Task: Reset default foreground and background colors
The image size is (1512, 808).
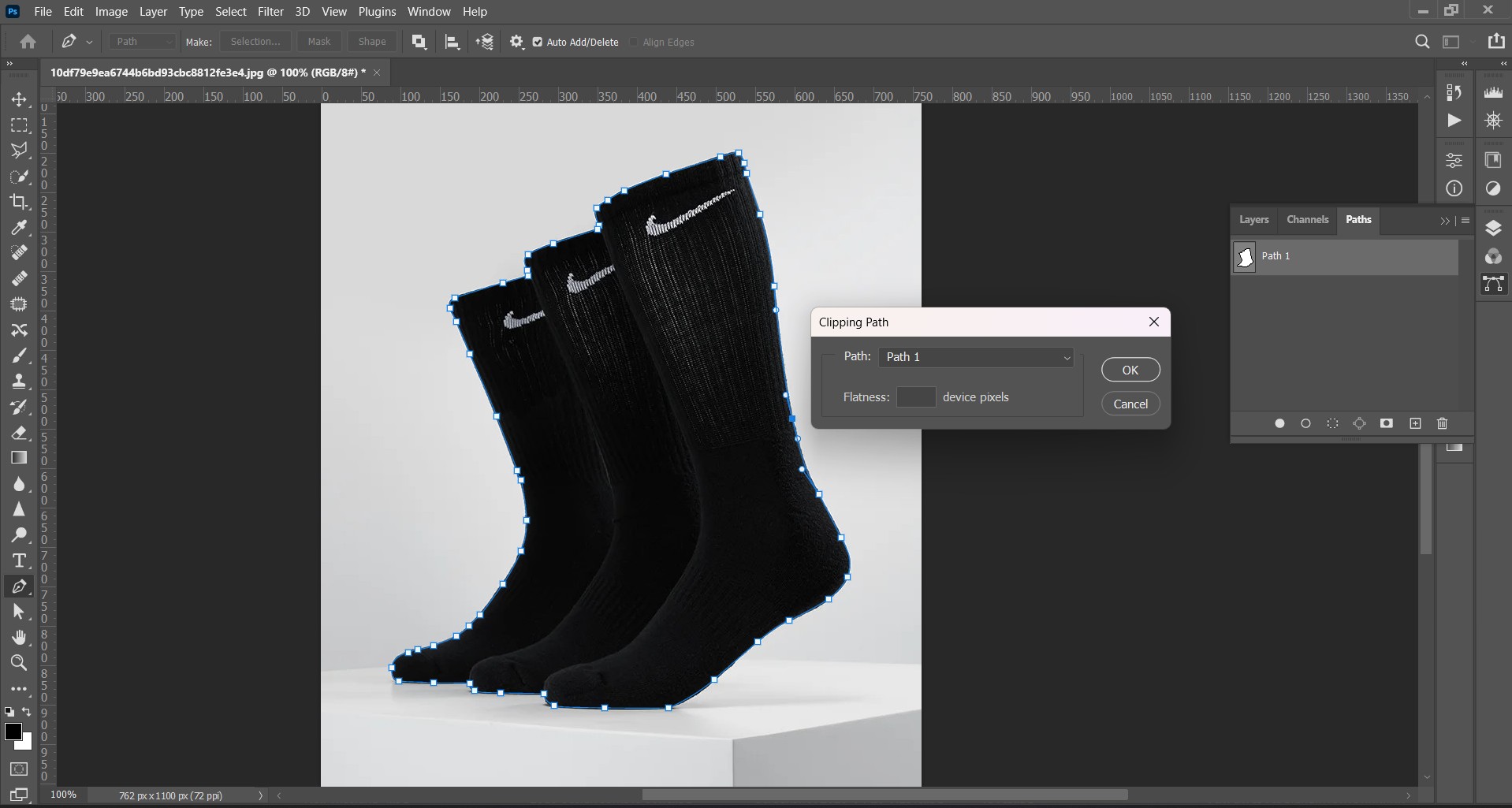Action: click(9, 712)
